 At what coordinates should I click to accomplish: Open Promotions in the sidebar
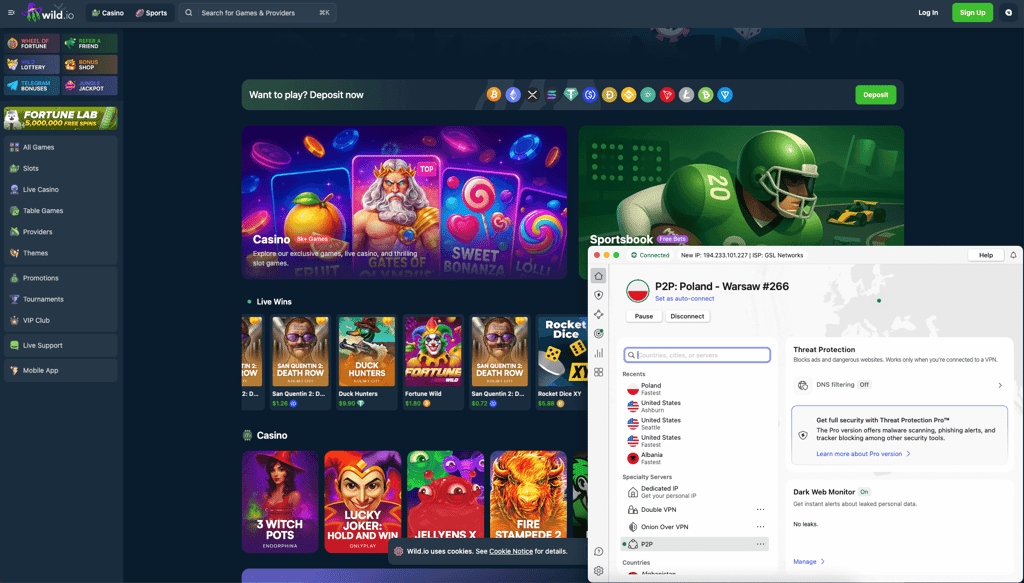click(x=61, y=278)
